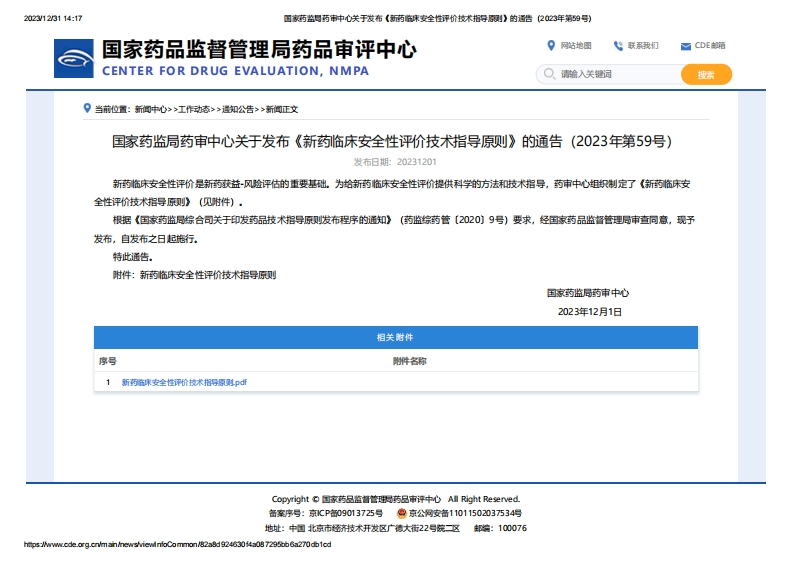
Task: Click the 相关附件 table header bar
Action: (x=395, y=338)
